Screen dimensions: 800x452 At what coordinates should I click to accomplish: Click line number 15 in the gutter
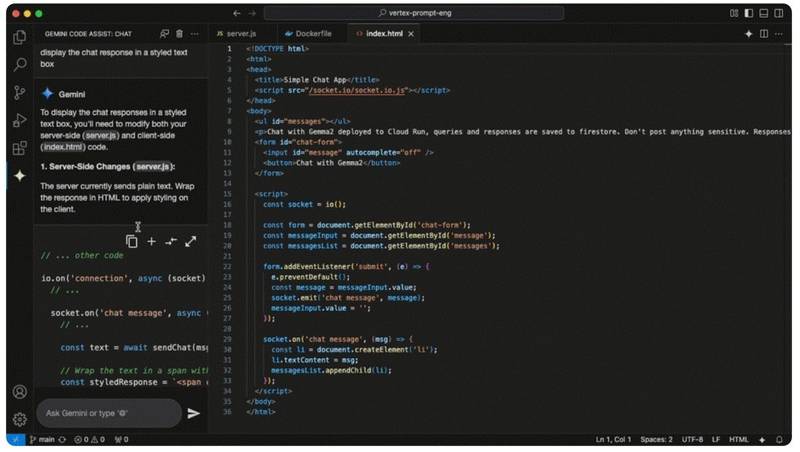[228, 194]
